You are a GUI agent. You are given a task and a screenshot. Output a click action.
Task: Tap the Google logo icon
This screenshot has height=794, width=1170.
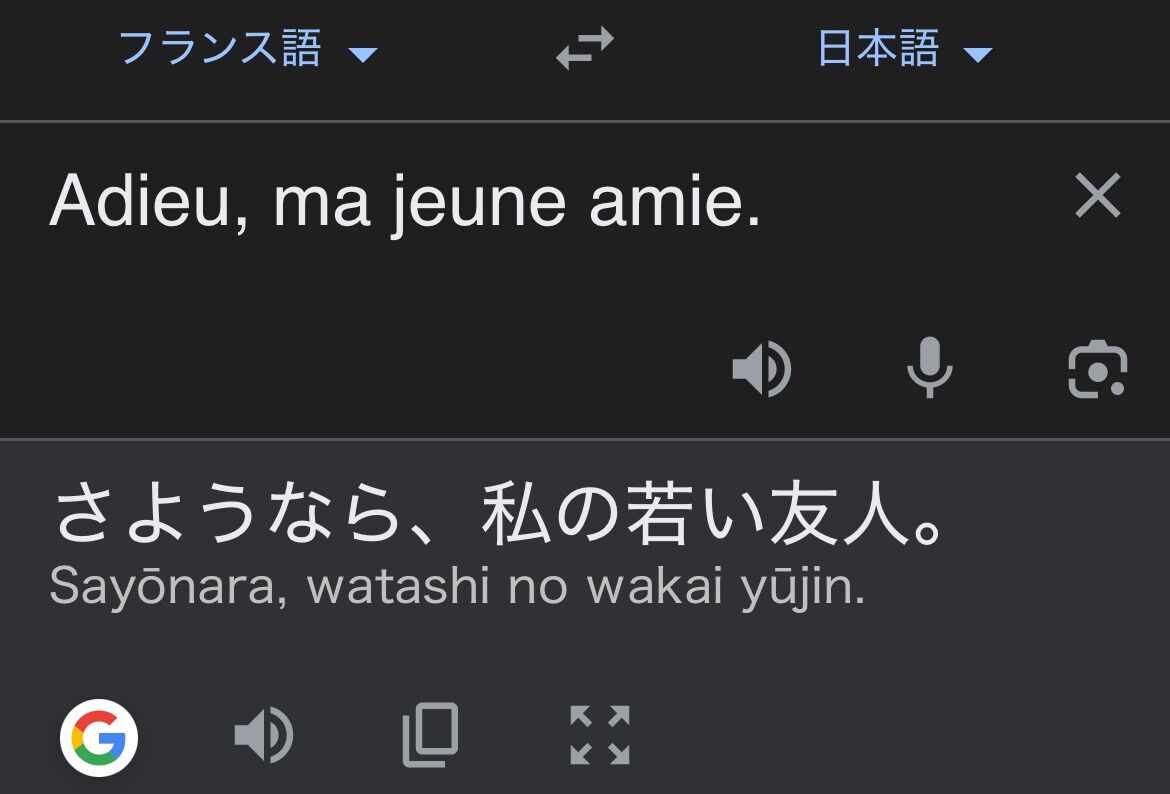point(99,739)
